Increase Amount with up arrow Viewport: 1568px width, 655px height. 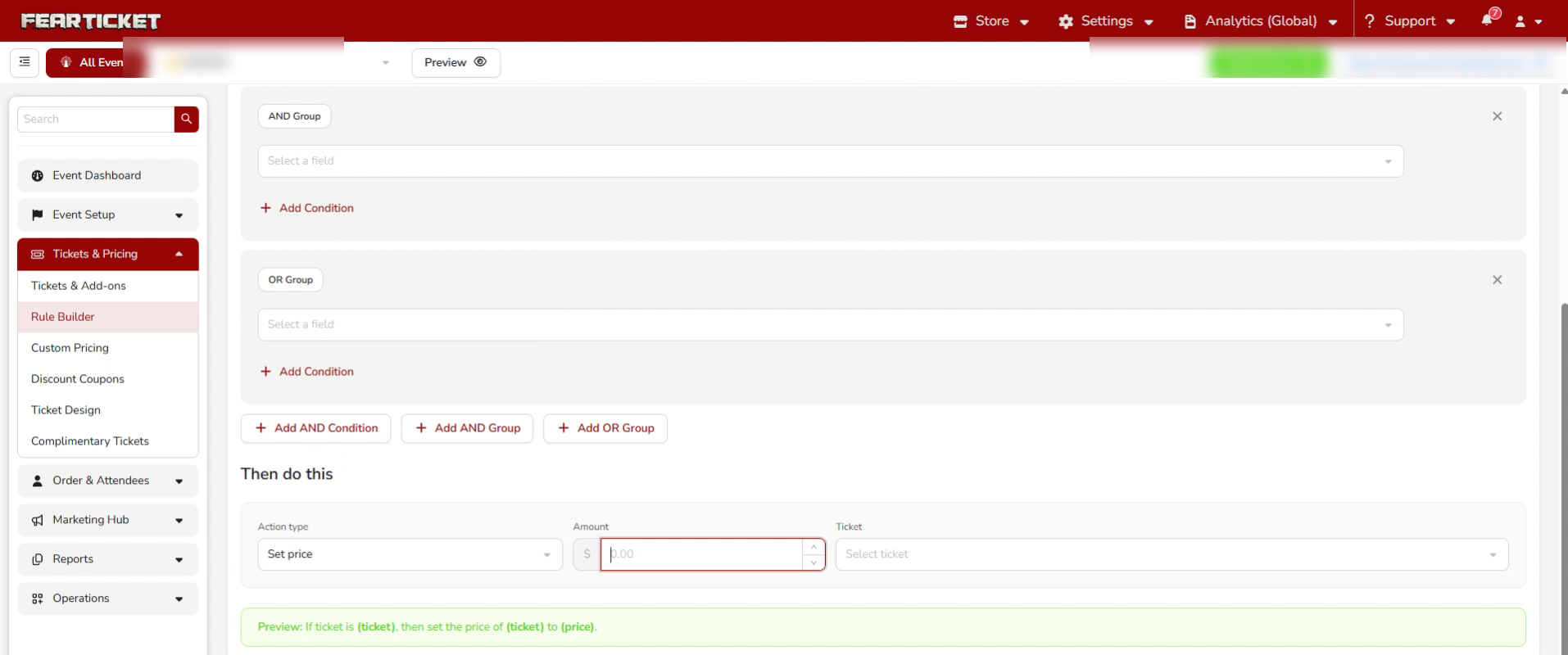(813, 547)
